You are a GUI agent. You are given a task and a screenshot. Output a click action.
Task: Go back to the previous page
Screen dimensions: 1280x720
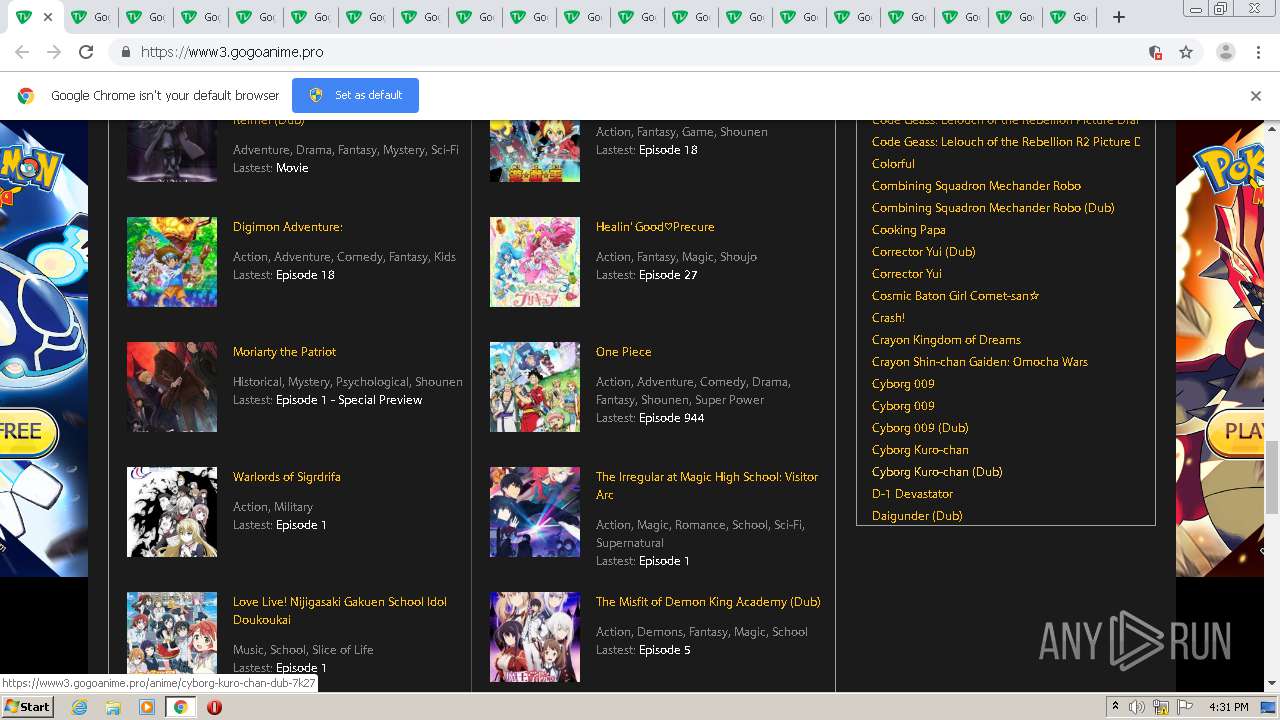click(x=22, y=52)
